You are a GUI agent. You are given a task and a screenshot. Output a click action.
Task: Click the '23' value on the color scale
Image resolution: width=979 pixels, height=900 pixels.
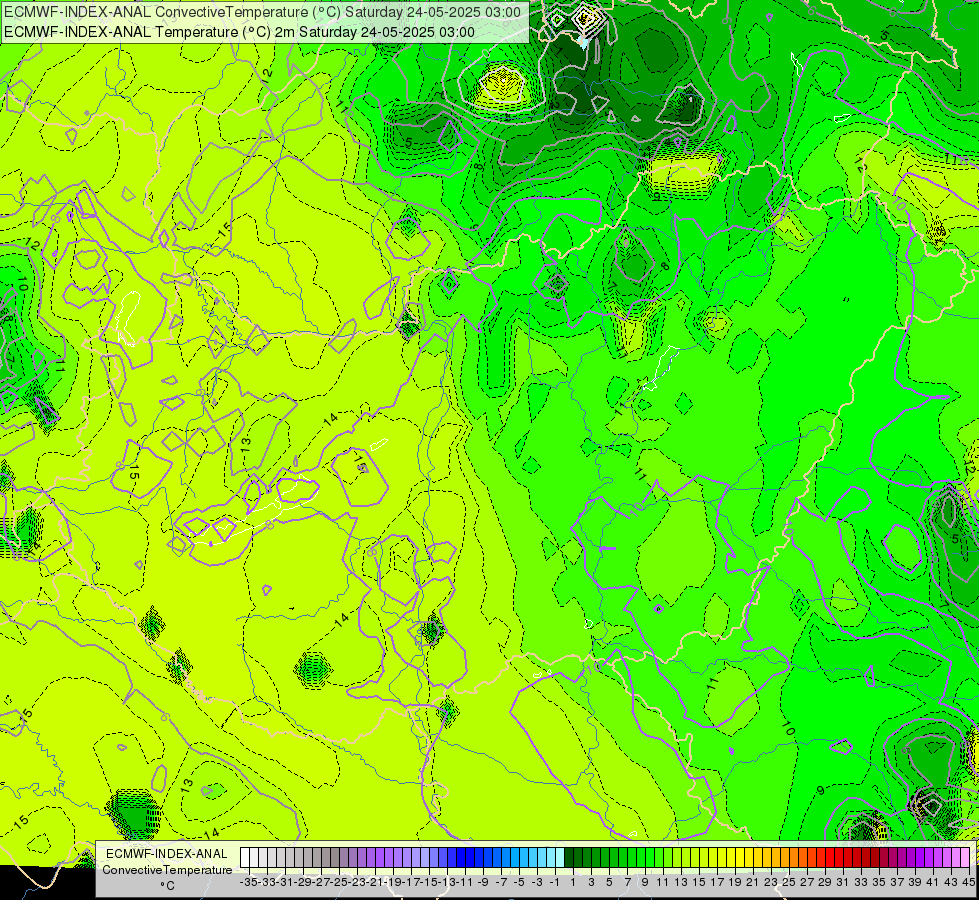coord(771,882)
